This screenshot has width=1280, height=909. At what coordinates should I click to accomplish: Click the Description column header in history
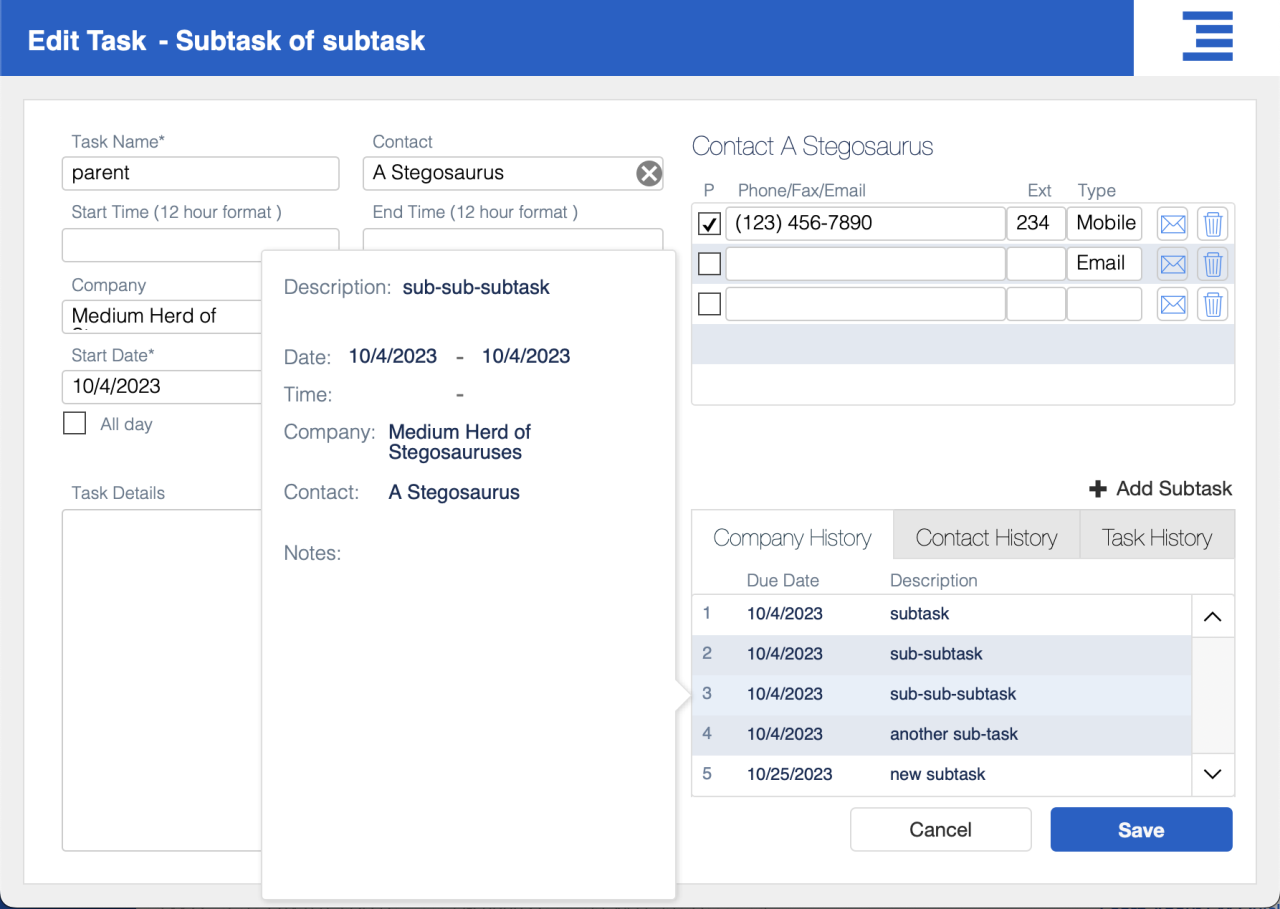(933, 580)
